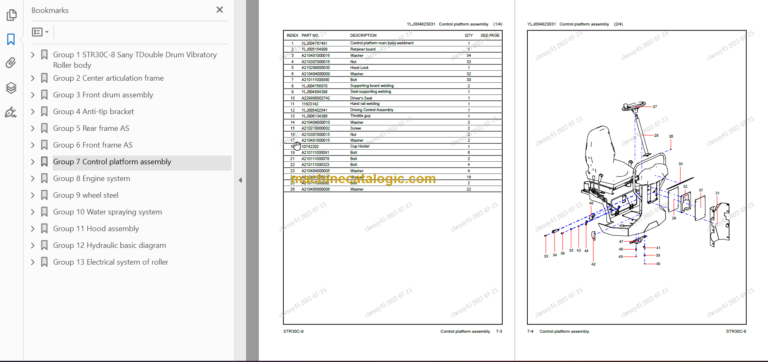Expand the Group 10 Water spraying system bookmark
This screenshot has width=768, height=362.
[x=33, y=212]
